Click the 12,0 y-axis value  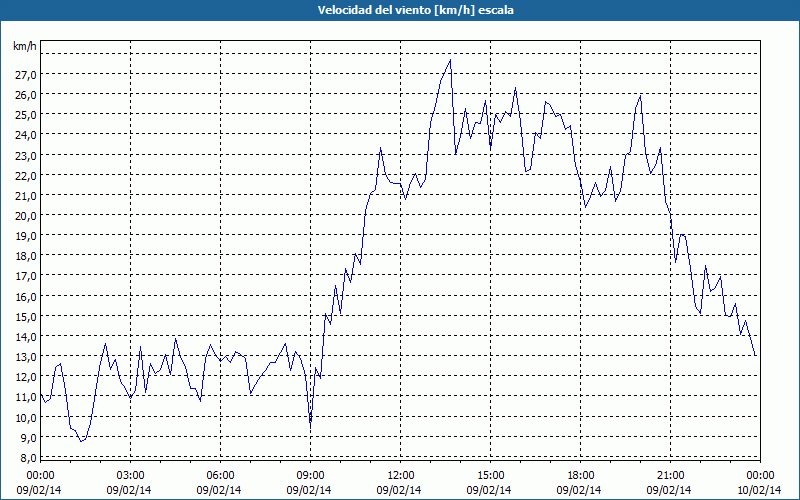[26, 377]
